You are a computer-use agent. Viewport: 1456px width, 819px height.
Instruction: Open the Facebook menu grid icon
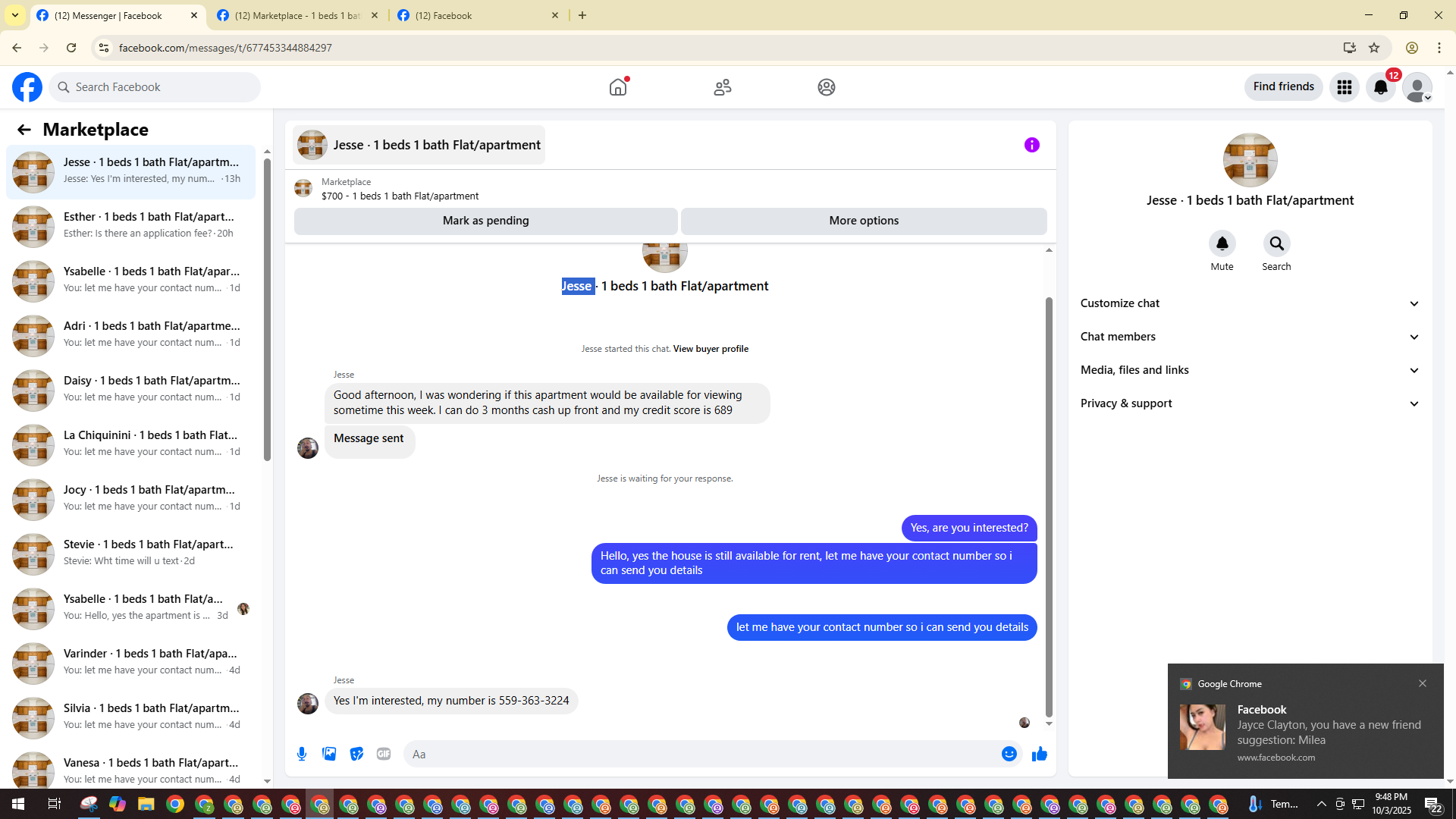tap(1345, 87)
